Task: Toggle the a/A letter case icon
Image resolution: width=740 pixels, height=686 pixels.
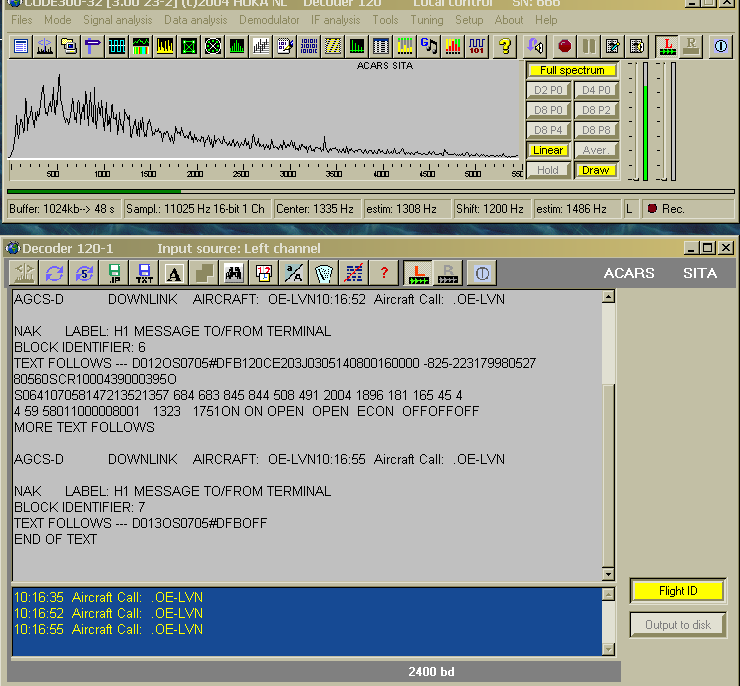Action: [294, 273]
